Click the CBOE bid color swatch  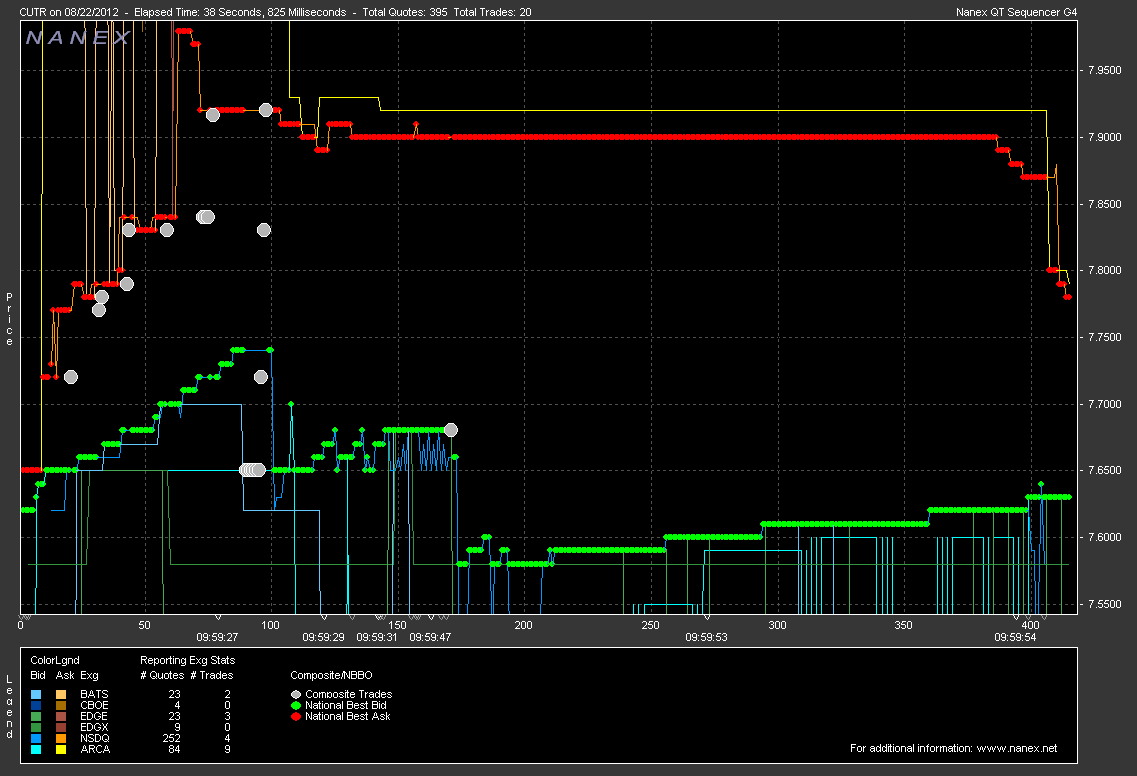(36, 706)
